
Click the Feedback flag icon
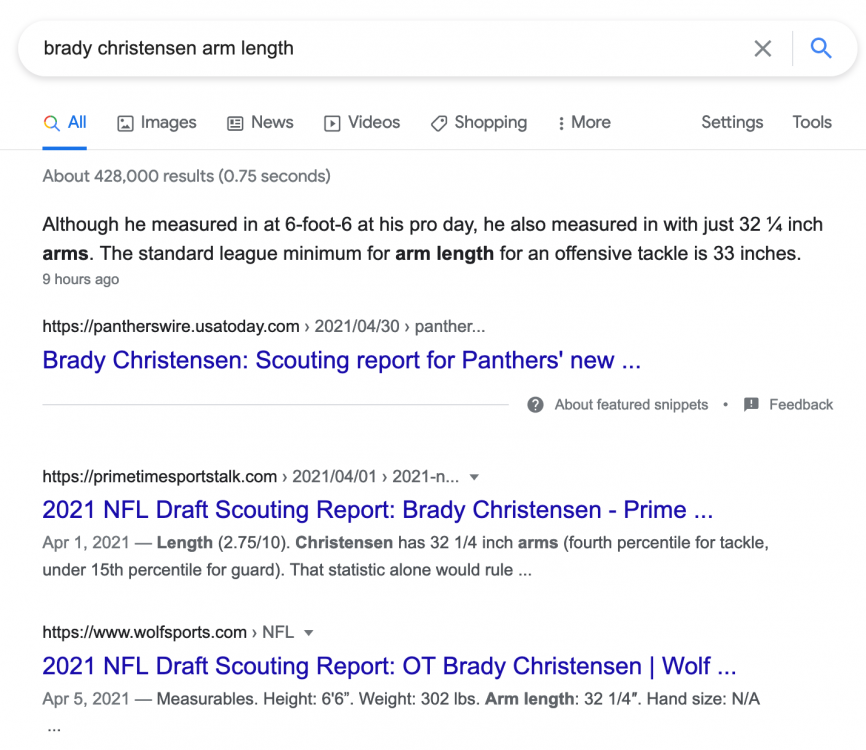click(751, 405)
